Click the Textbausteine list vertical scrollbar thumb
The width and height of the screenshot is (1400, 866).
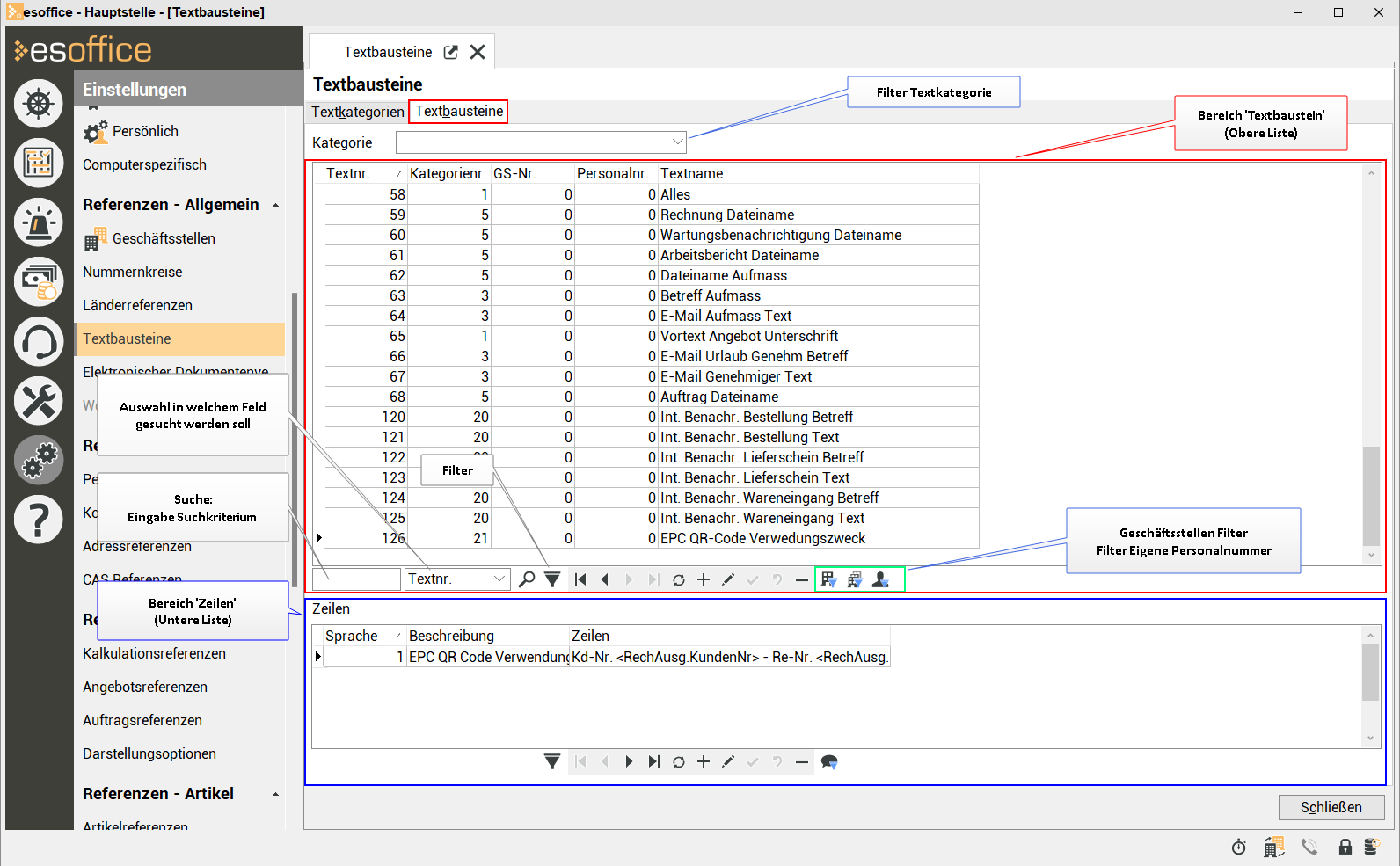(1371, 496)
